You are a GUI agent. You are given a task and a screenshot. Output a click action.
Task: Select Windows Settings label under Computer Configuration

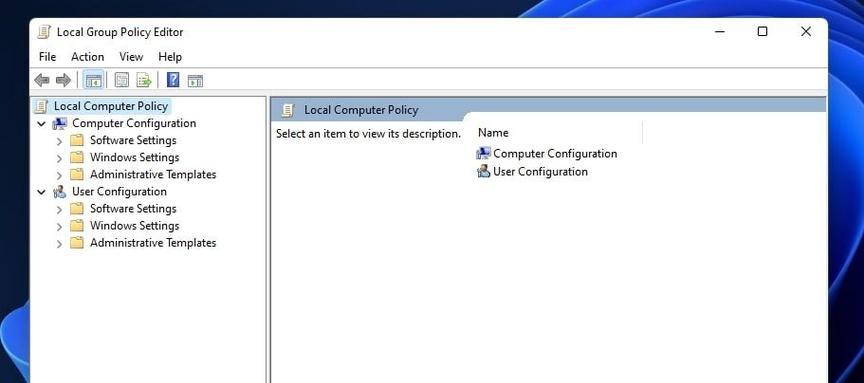pos(134,157)
